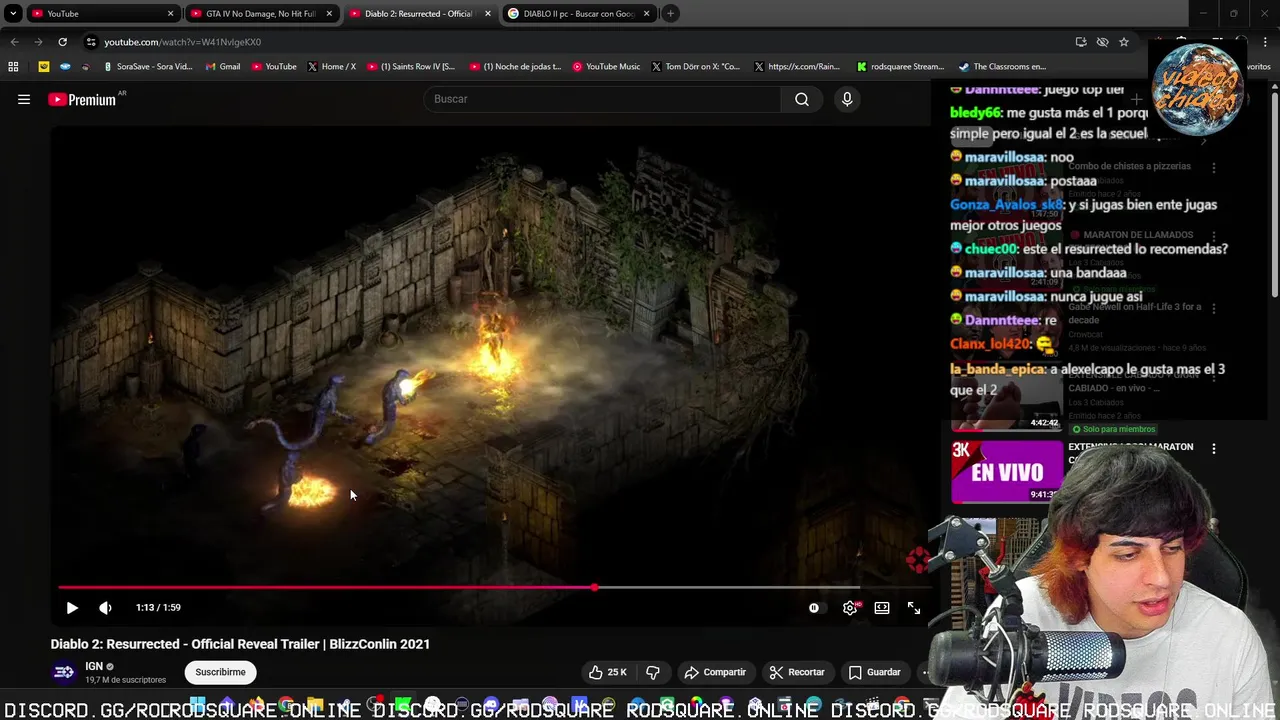The height and width of the screenshot is (720, 1280).
Task: Open the Tom Dörr on X bookmark
Action: [696, 67]
